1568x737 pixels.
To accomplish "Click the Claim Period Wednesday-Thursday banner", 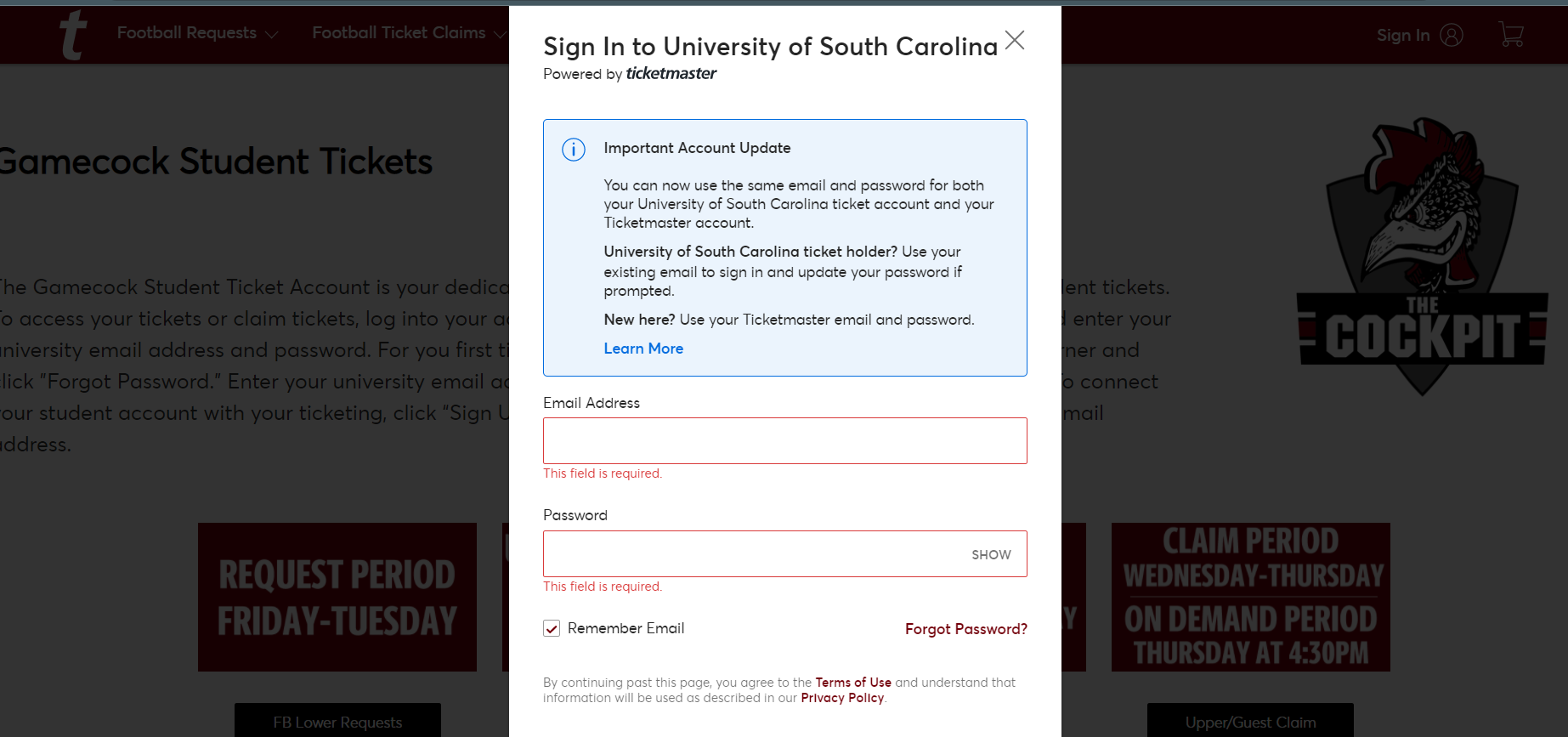I will point(1250,597).
